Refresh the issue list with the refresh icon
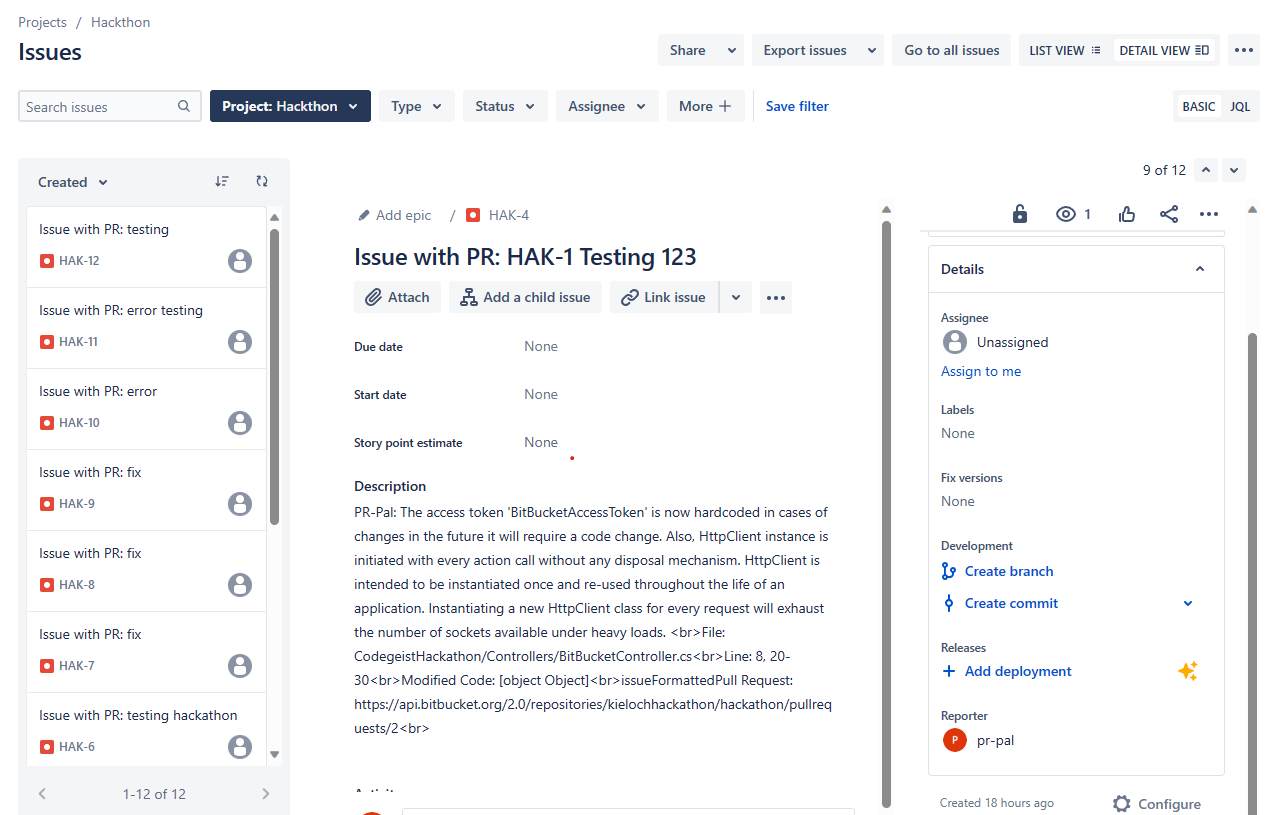Image resolution: width=1282 pixels, height=815 pixels. coord(262,181)
